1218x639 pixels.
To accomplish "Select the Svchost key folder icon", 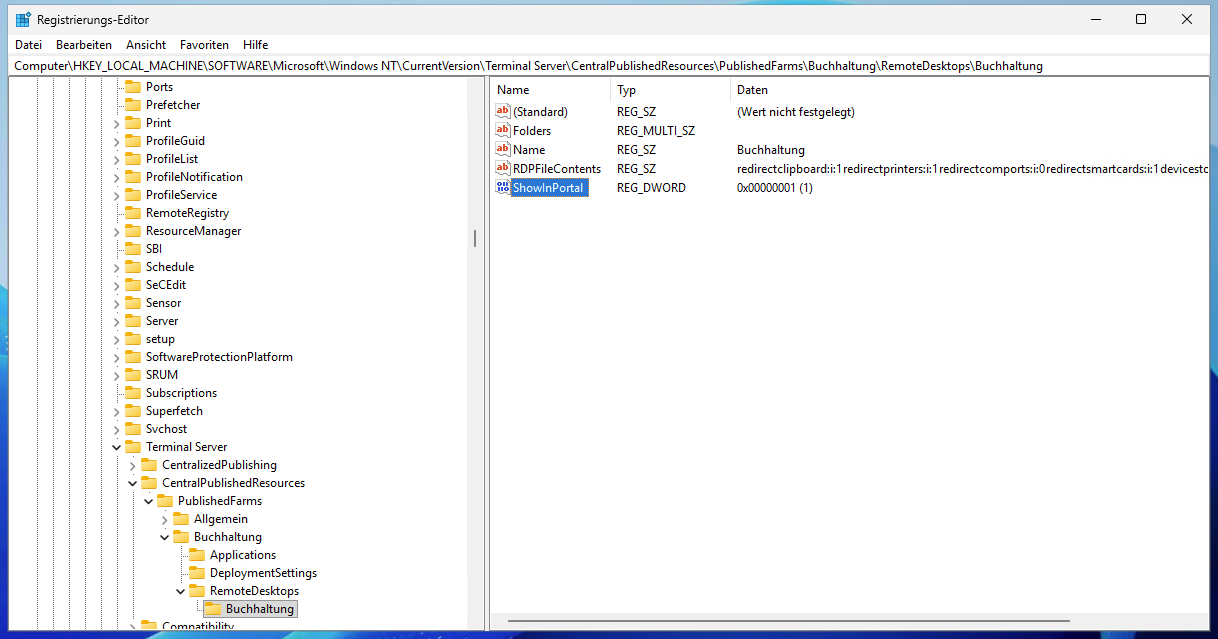I will click(132, 429).
